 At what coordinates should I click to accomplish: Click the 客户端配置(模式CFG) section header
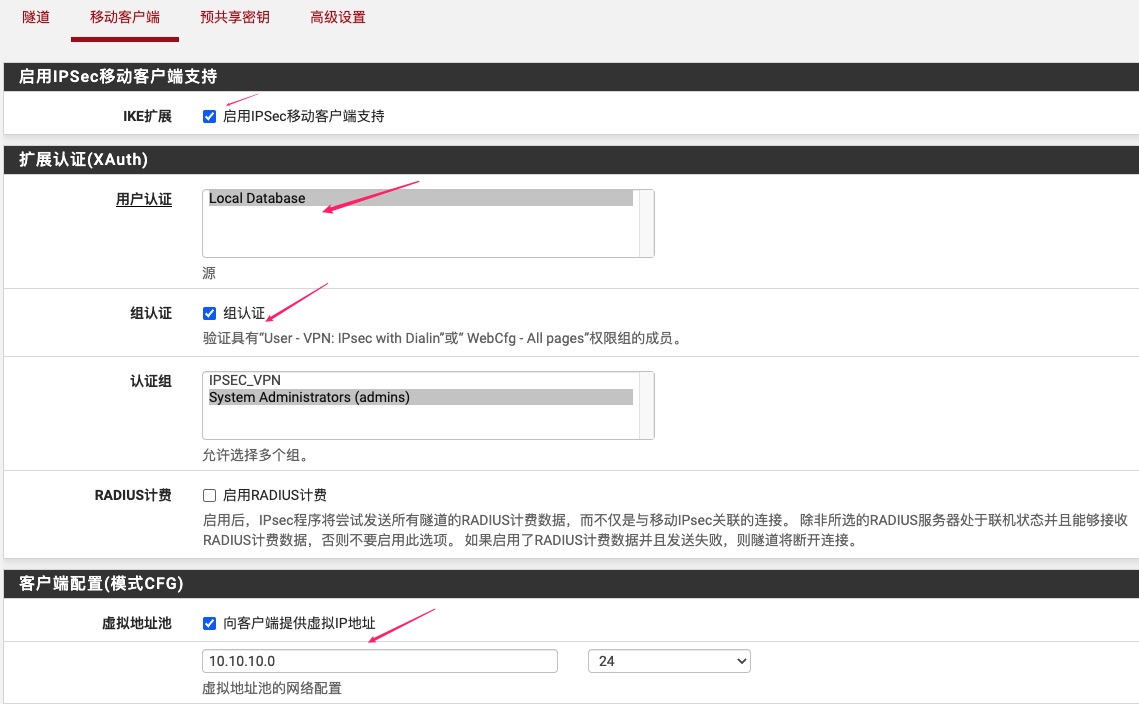(x=101, y=582)
